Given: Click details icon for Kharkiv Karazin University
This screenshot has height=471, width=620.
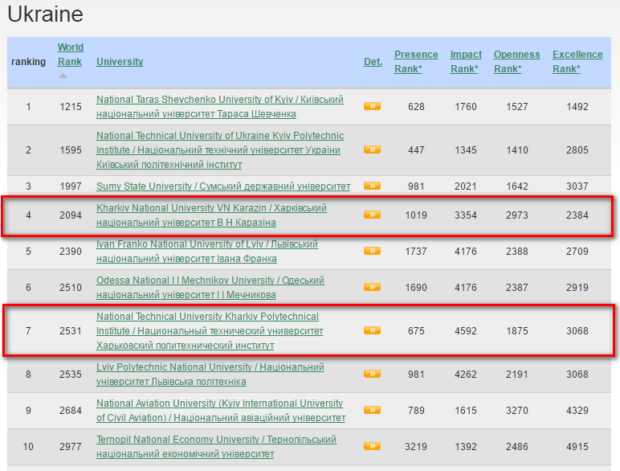Looking at the screenshot, I should pyautogui.click(x=372, y=214).
